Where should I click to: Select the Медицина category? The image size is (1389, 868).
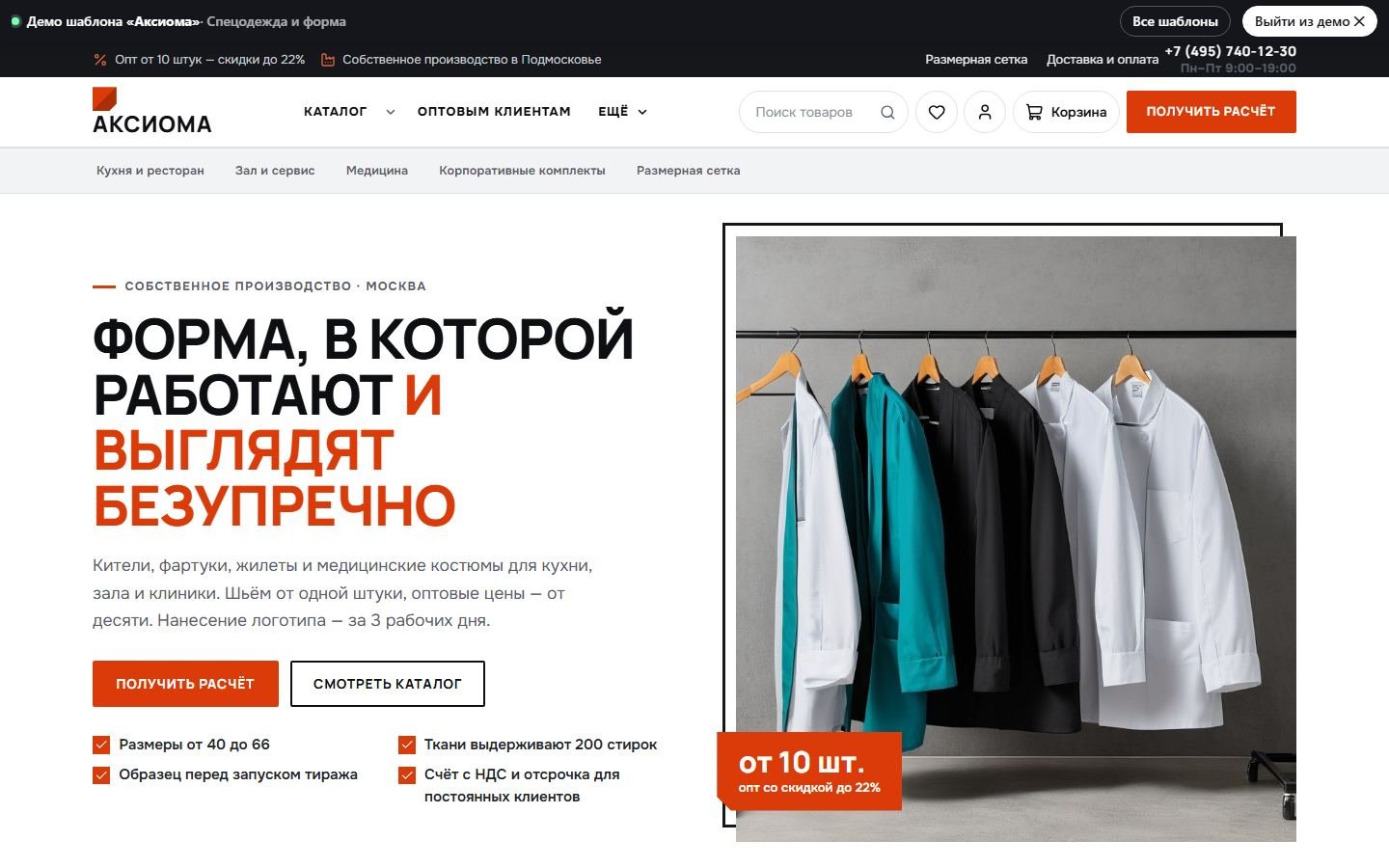pos(377,171)
